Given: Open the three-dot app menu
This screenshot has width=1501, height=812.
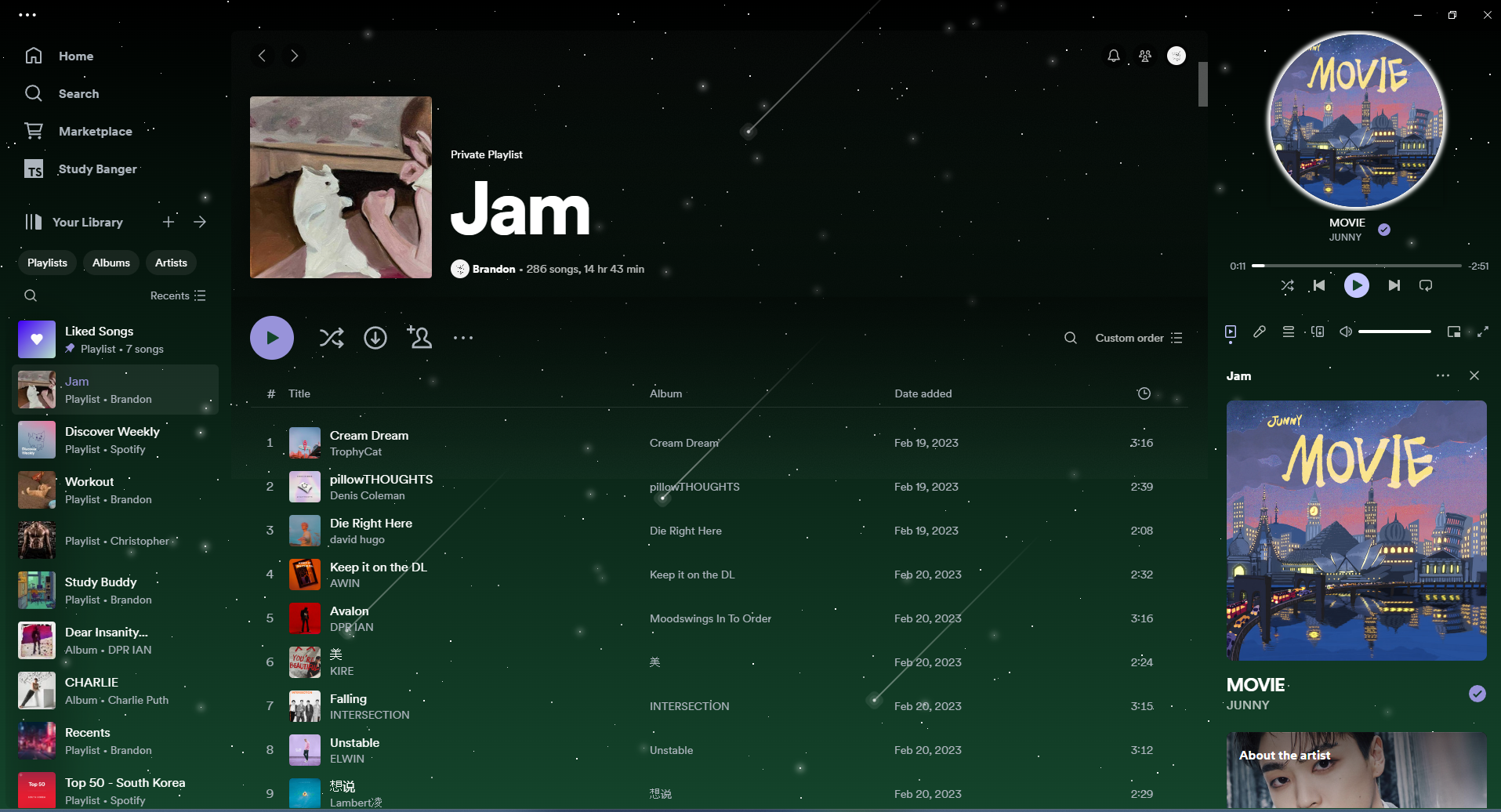Looking at the screenshot, I should (x=27, y=15).
